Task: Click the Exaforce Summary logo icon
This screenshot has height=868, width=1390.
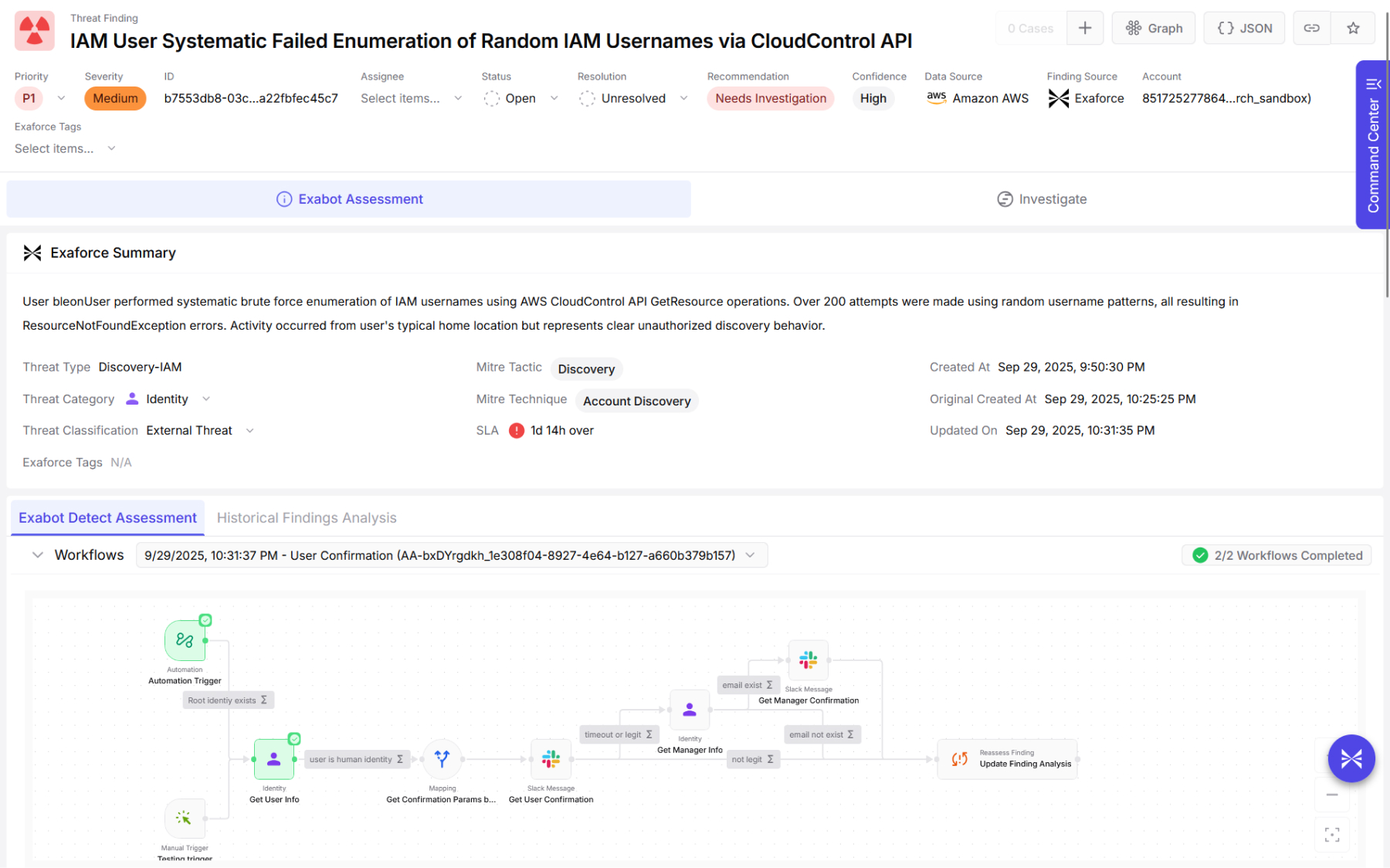Action: coord(32,253)
